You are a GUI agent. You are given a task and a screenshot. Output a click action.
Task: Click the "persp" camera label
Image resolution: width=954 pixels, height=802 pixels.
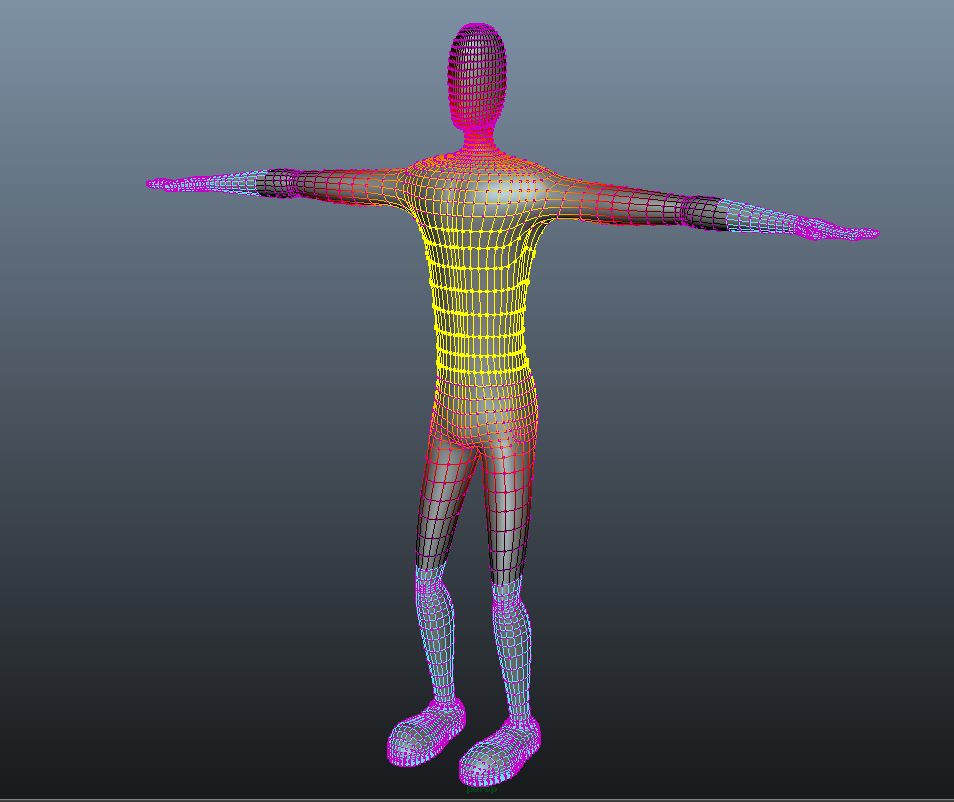[x=482, y=790]
